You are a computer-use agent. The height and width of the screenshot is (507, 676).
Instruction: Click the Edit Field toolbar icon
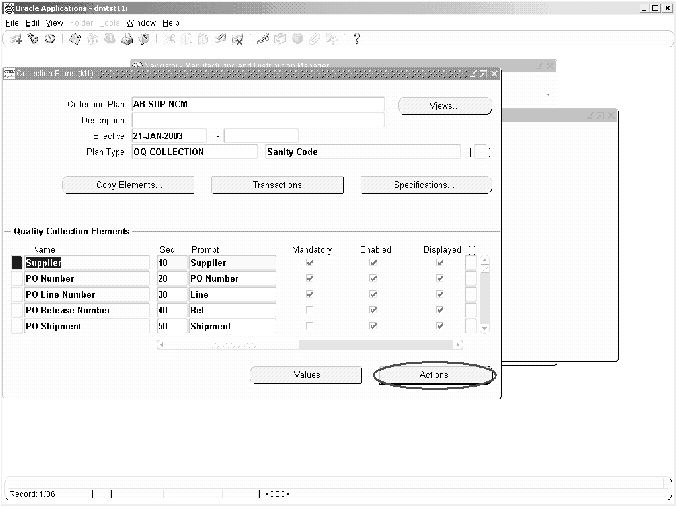(x=263, y=39)
